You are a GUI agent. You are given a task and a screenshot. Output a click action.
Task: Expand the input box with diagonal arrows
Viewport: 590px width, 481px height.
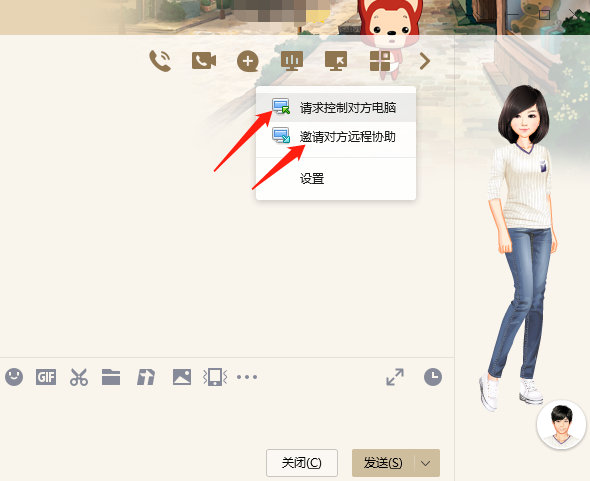[x=395, y=377]
